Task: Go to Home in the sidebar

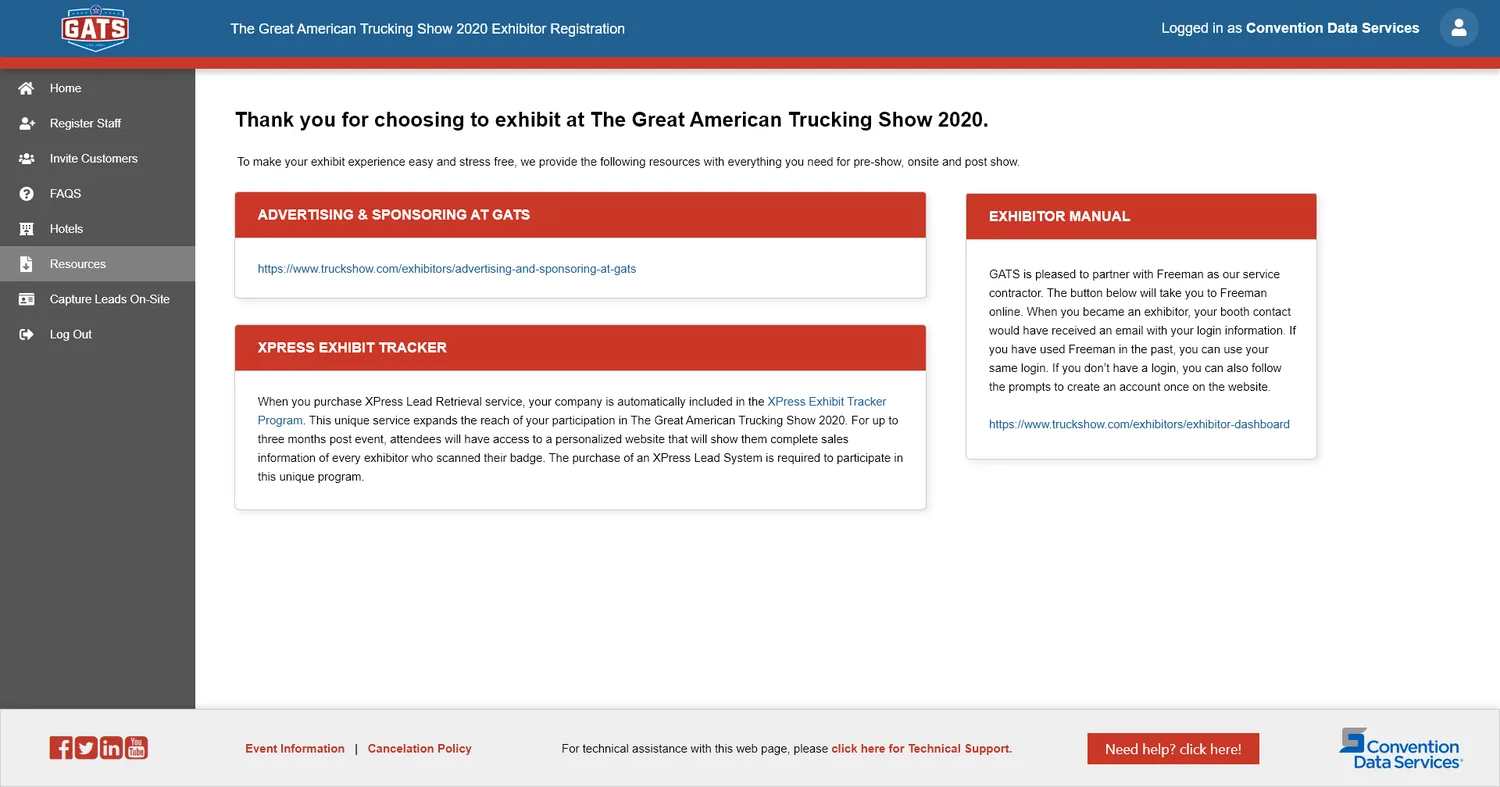Action: point(97,88)
